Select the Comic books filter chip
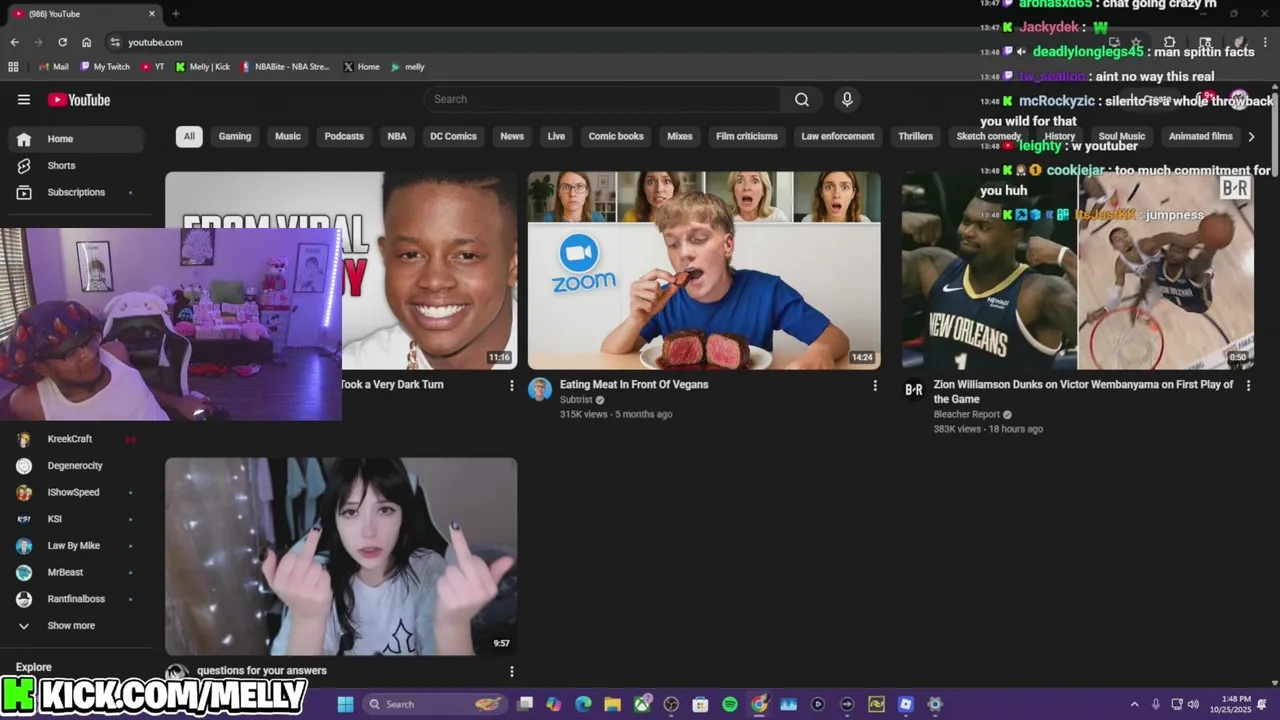Viewport: 1280px width, 720px height. (616, 136)
